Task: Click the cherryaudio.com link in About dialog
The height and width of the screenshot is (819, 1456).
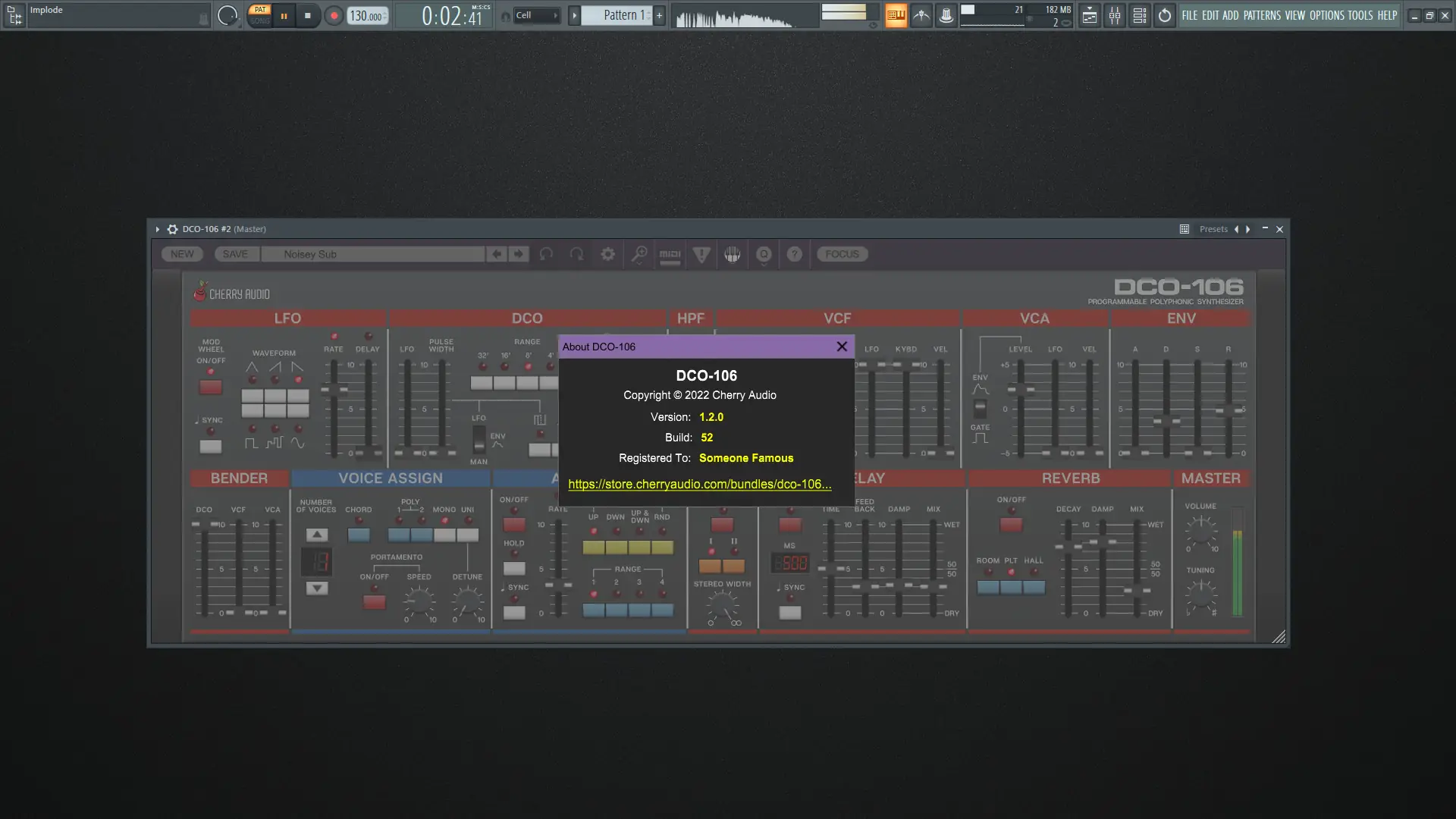Action: (x=699, y=484)
